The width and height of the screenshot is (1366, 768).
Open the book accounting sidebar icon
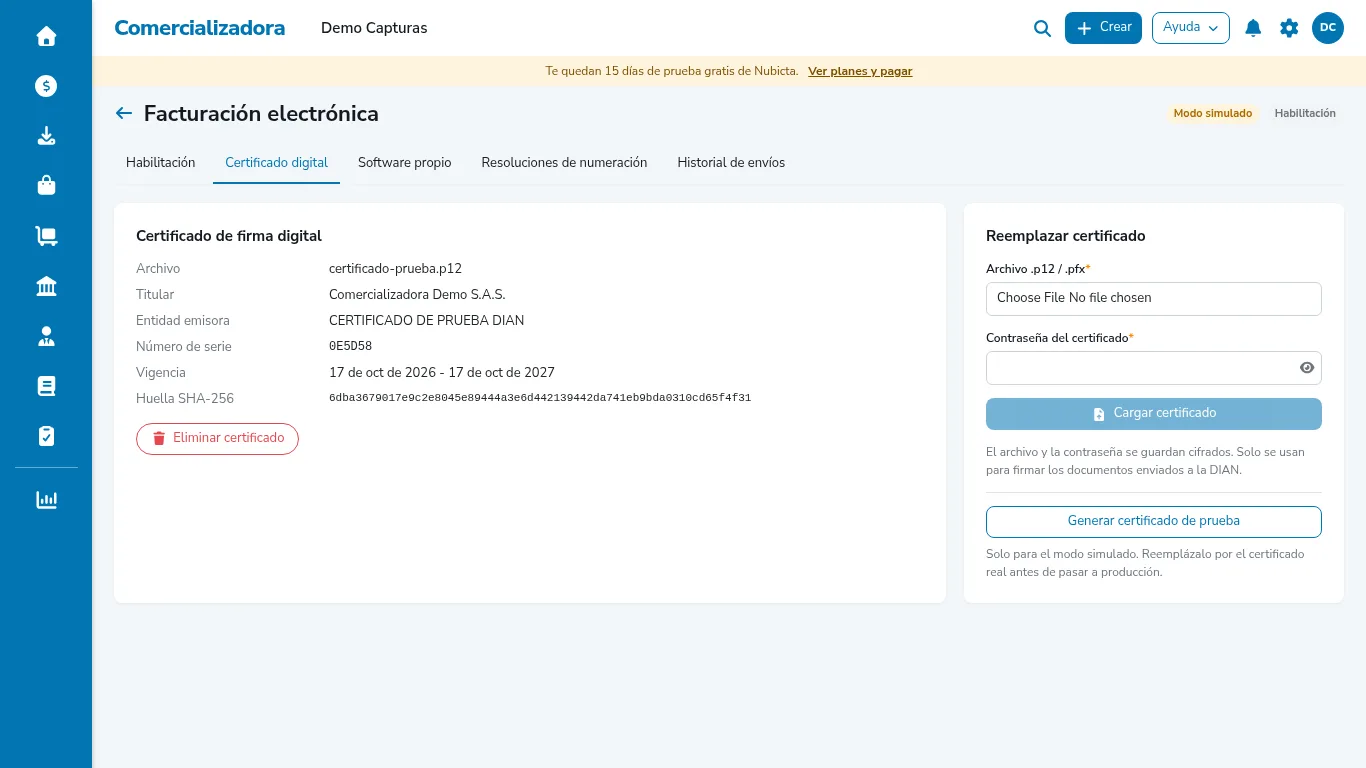click(x=46, y=386)
